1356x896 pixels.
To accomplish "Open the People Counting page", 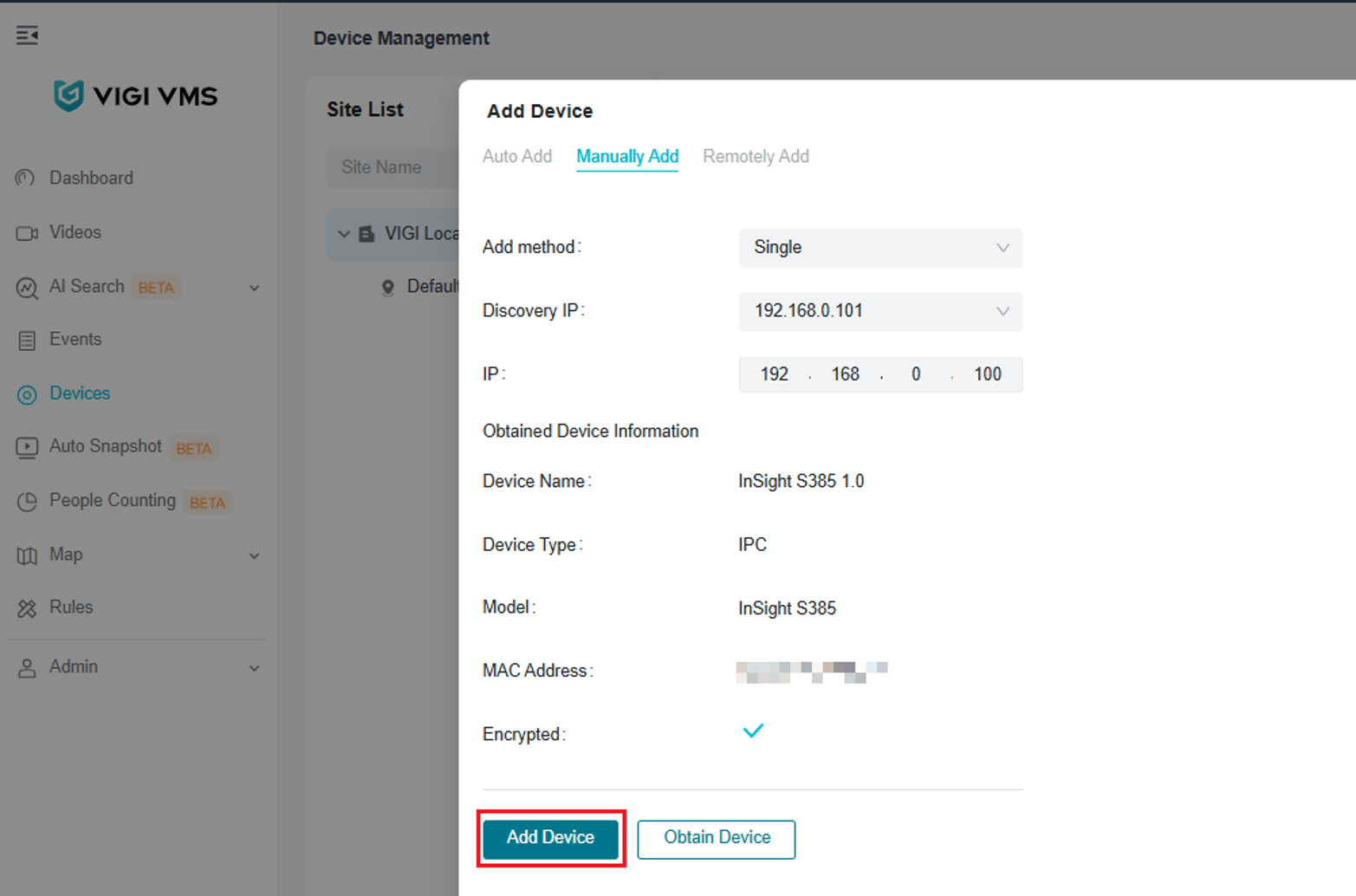I will tap(113, 501).
